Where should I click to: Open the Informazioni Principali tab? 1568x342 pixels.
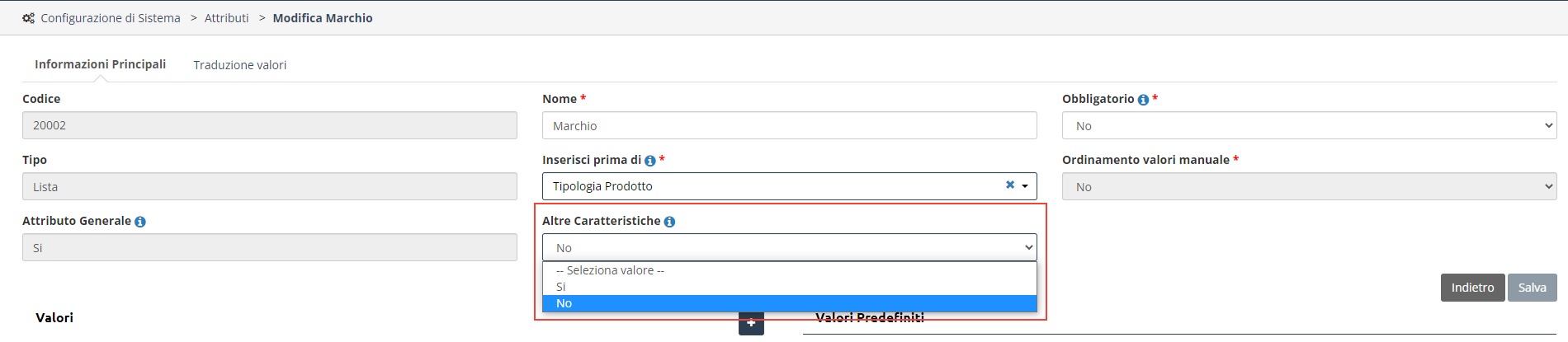point(100,64)
